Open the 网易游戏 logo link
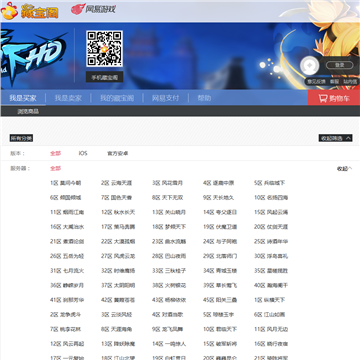The width and height of the screenshot is (360, 360). [x=93, y=9]
